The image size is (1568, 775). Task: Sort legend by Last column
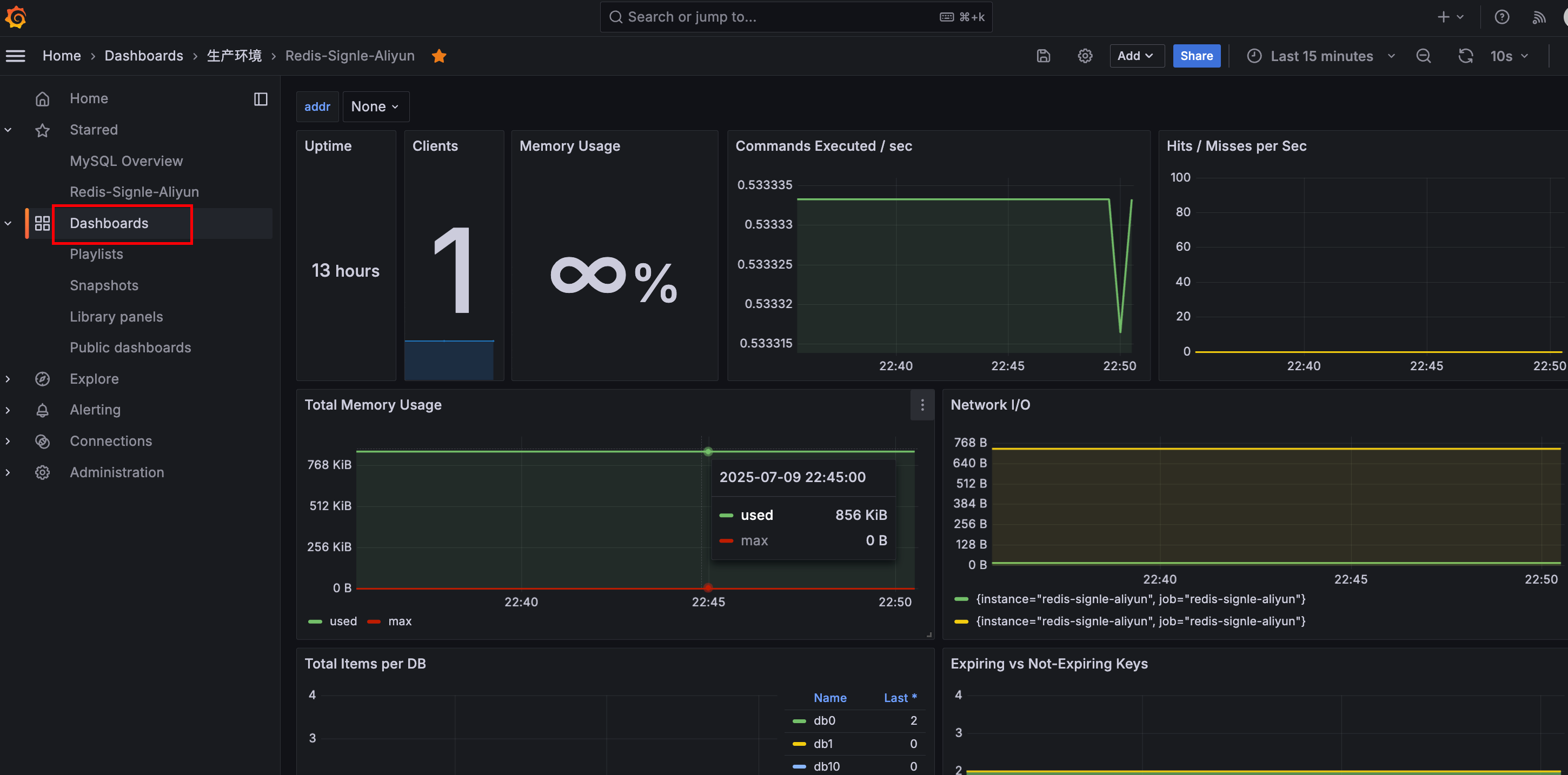[x=900, y=698]
